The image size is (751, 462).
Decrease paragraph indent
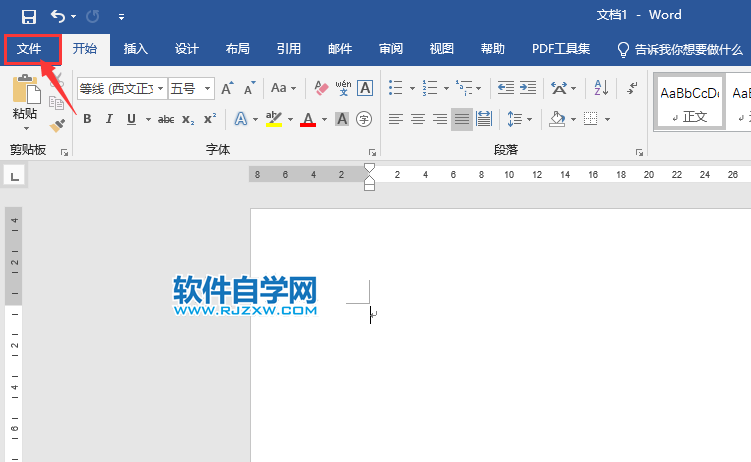point(506,88)
